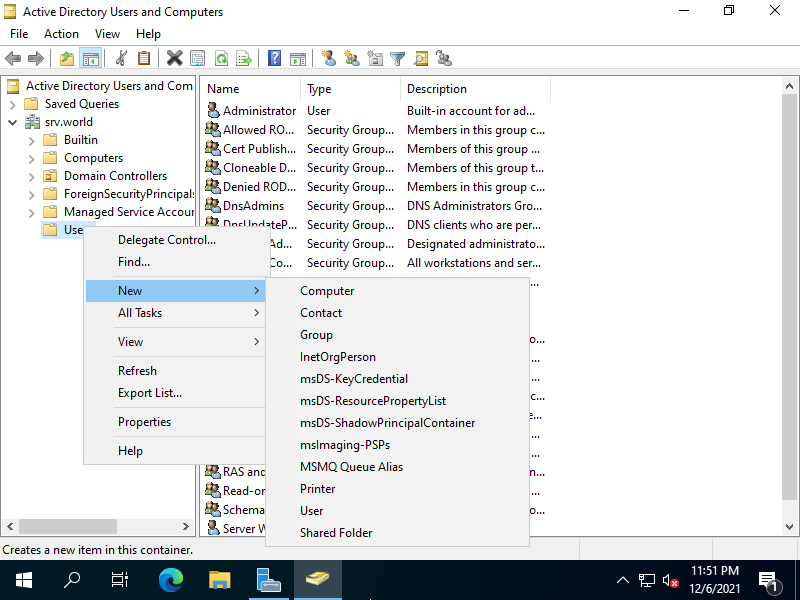
Task: Expand the Builtin tree node
Action: click(31, 140)
